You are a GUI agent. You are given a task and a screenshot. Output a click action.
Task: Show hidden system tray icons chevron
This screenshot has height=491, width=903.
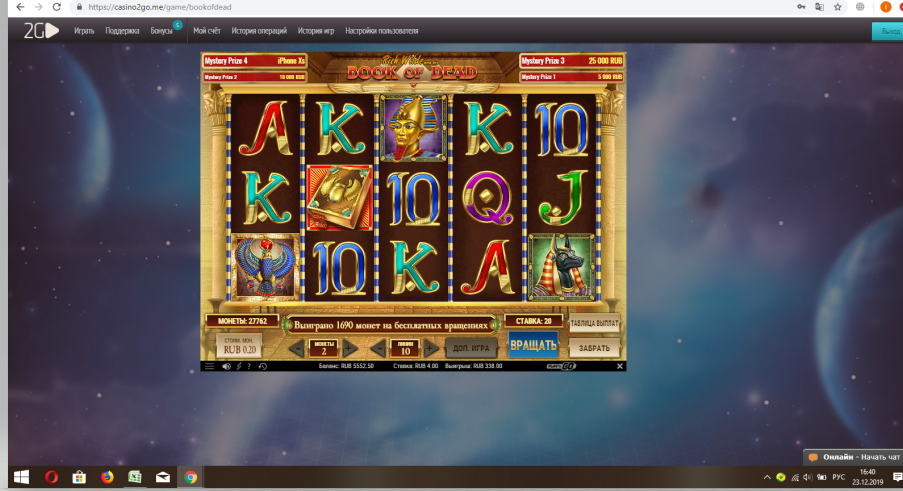click(767, 477)
